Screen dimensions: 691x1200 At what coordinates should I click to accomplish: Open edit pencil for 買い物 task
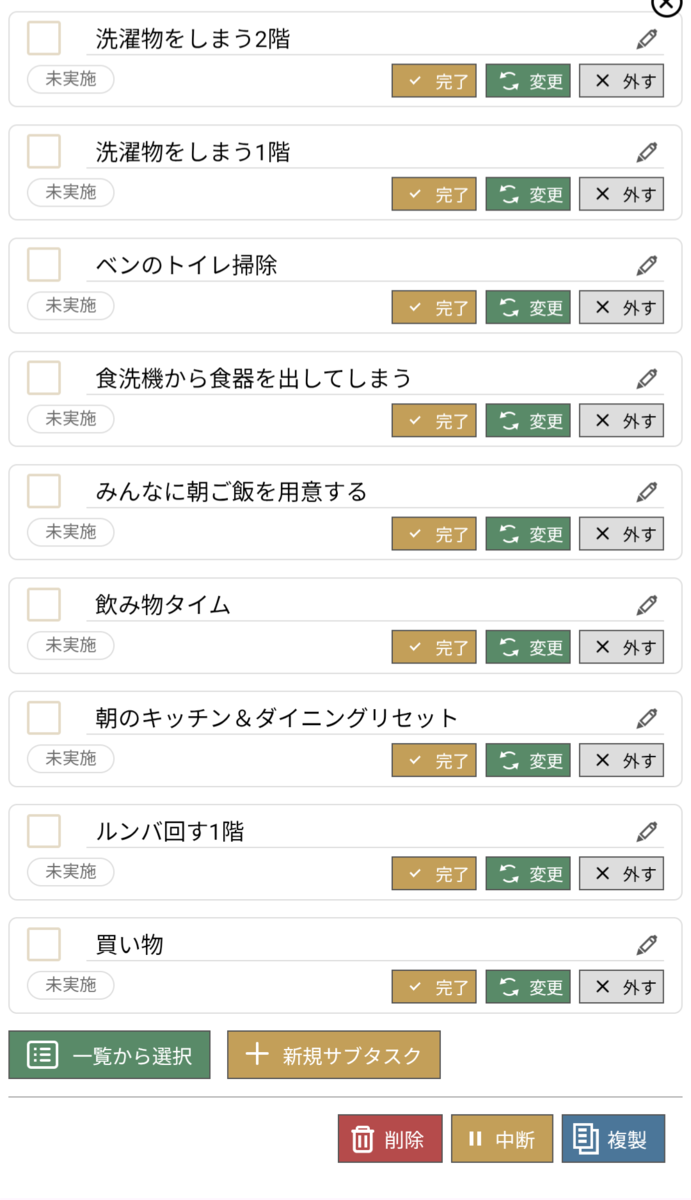[x=647, y=944]
